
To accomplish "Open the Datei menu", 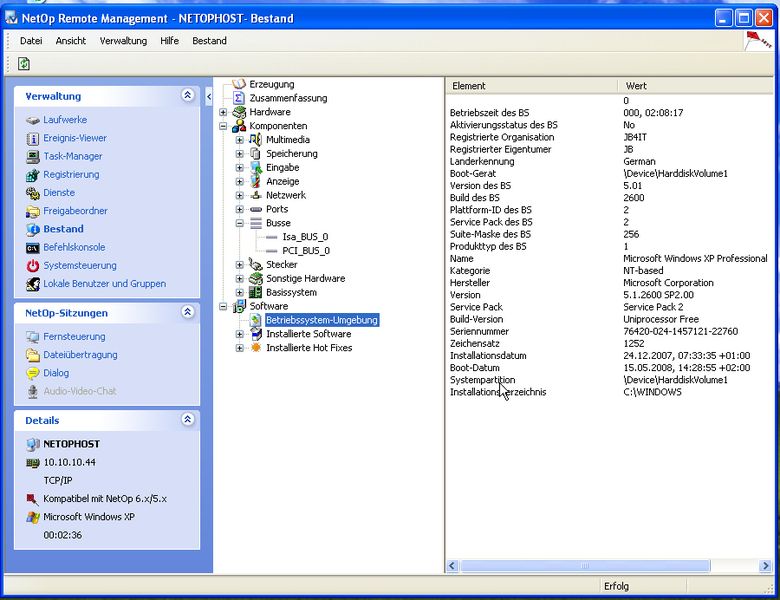I will (31, 41).
